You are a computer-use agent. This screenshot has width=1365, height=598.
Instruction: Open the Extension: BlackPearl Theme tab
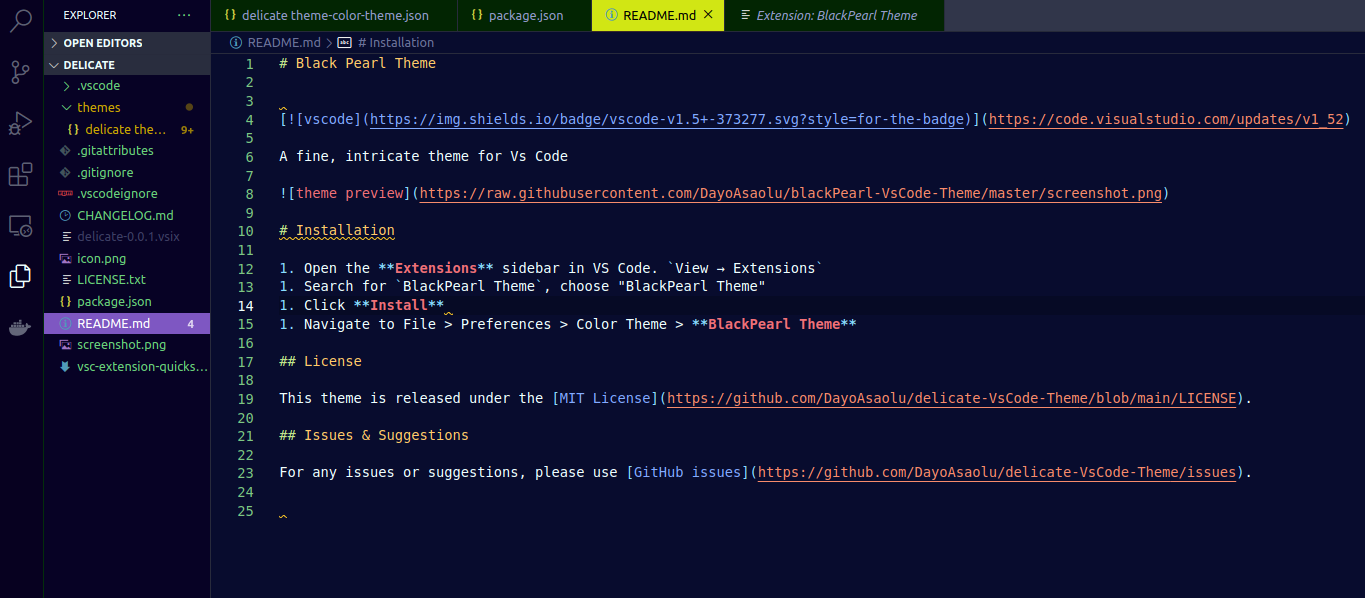tap(835, 15)
